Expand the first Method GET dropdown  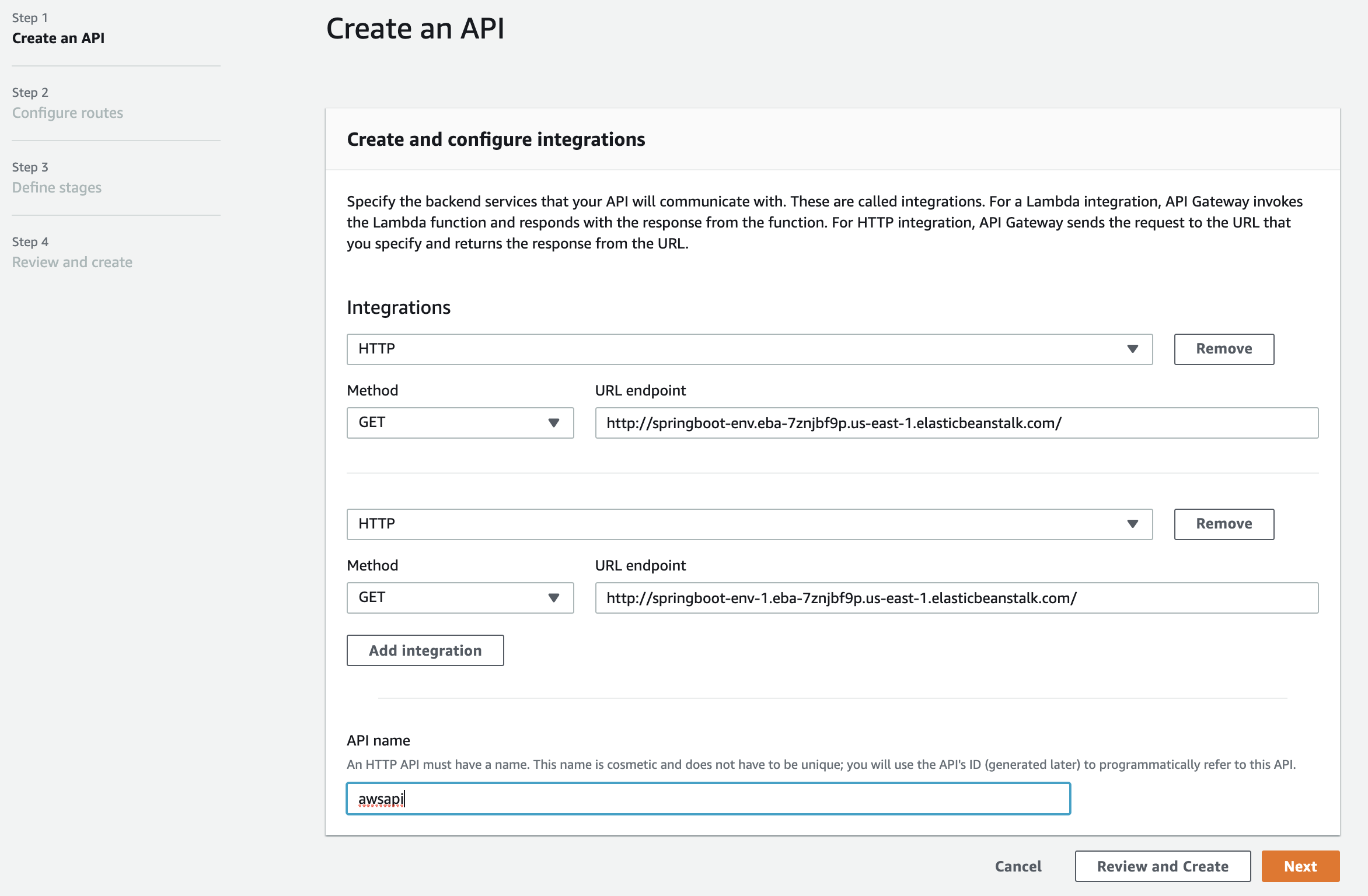(x=459, y=422)
